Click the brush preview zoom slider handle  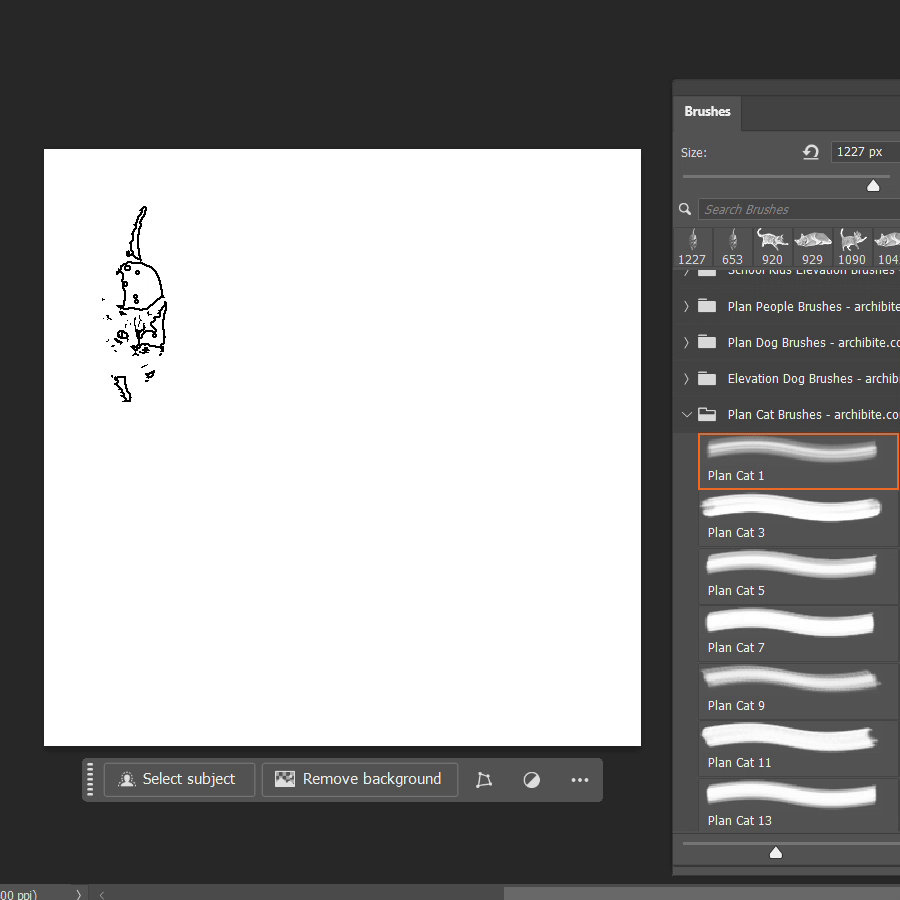pos(775,852)
